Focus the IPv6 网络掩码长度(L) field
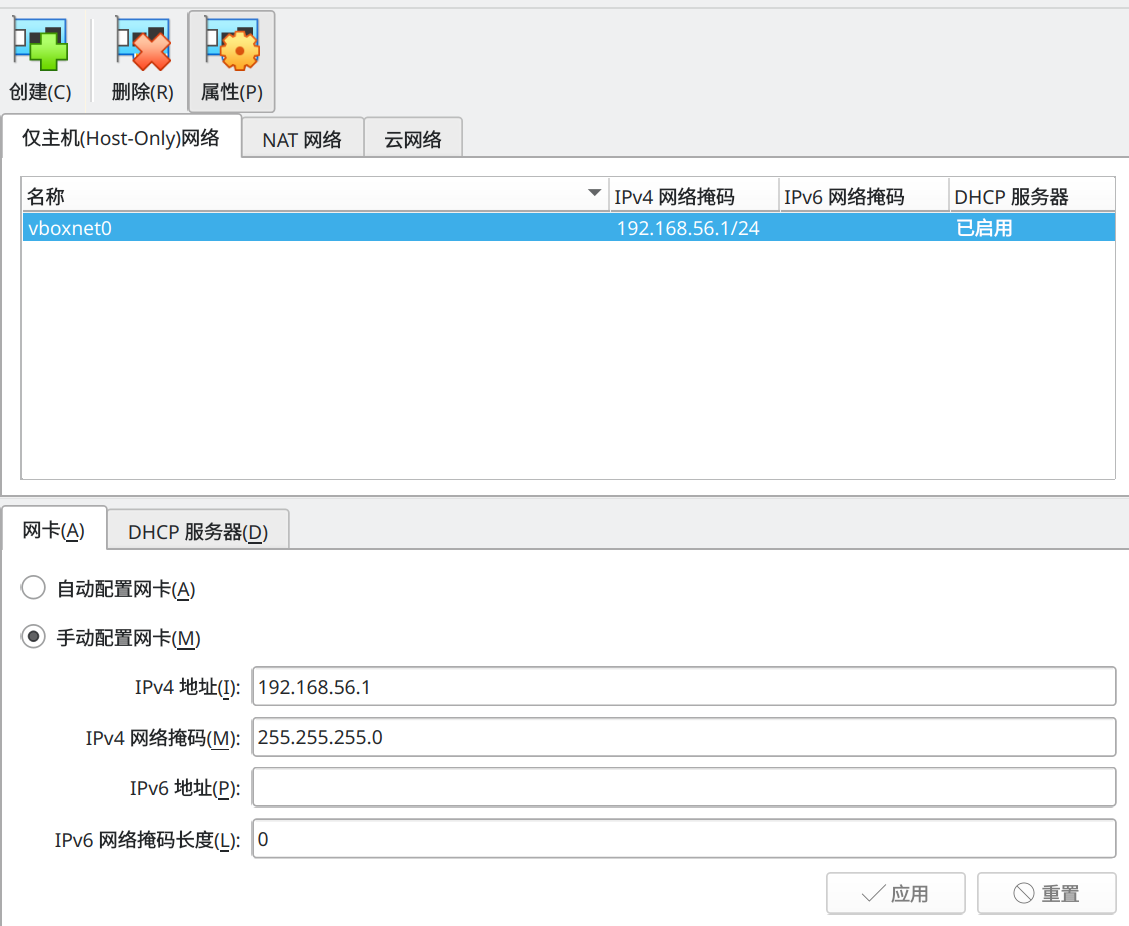This screenshot has width=1129, height=926. click(x=684, y=838)
